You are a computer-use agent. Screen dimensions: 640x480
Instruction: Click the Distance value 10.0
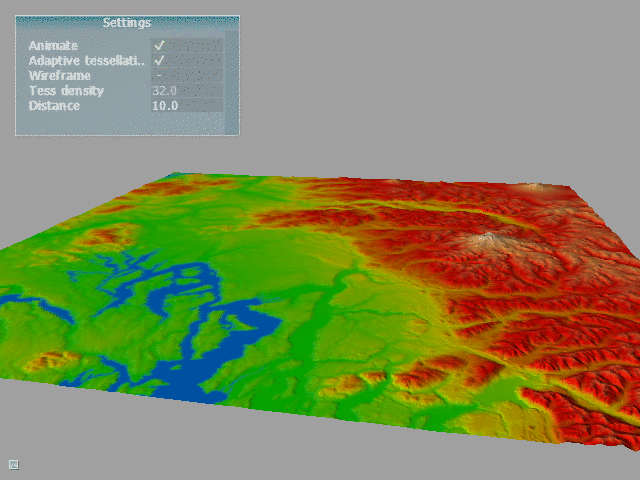tap(164, 106)
